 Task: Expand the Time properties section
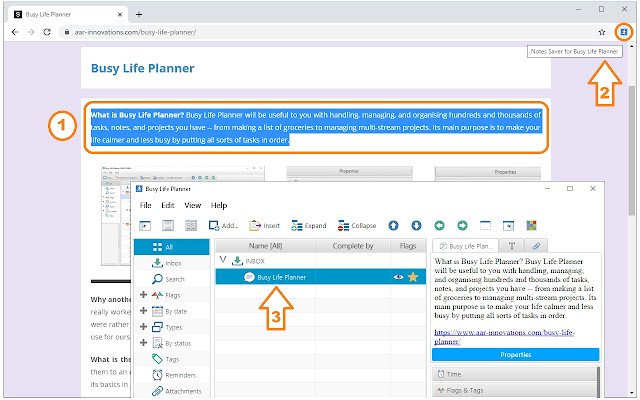514,374
